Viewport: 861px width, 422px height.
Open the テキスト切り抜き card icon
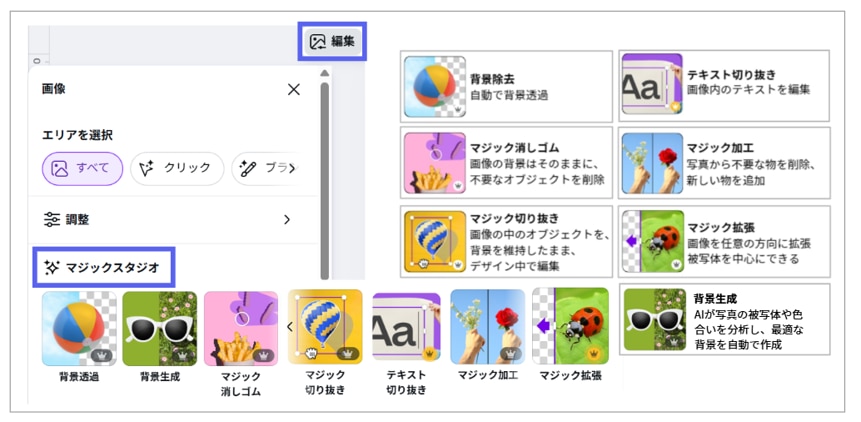click(652, 83)
